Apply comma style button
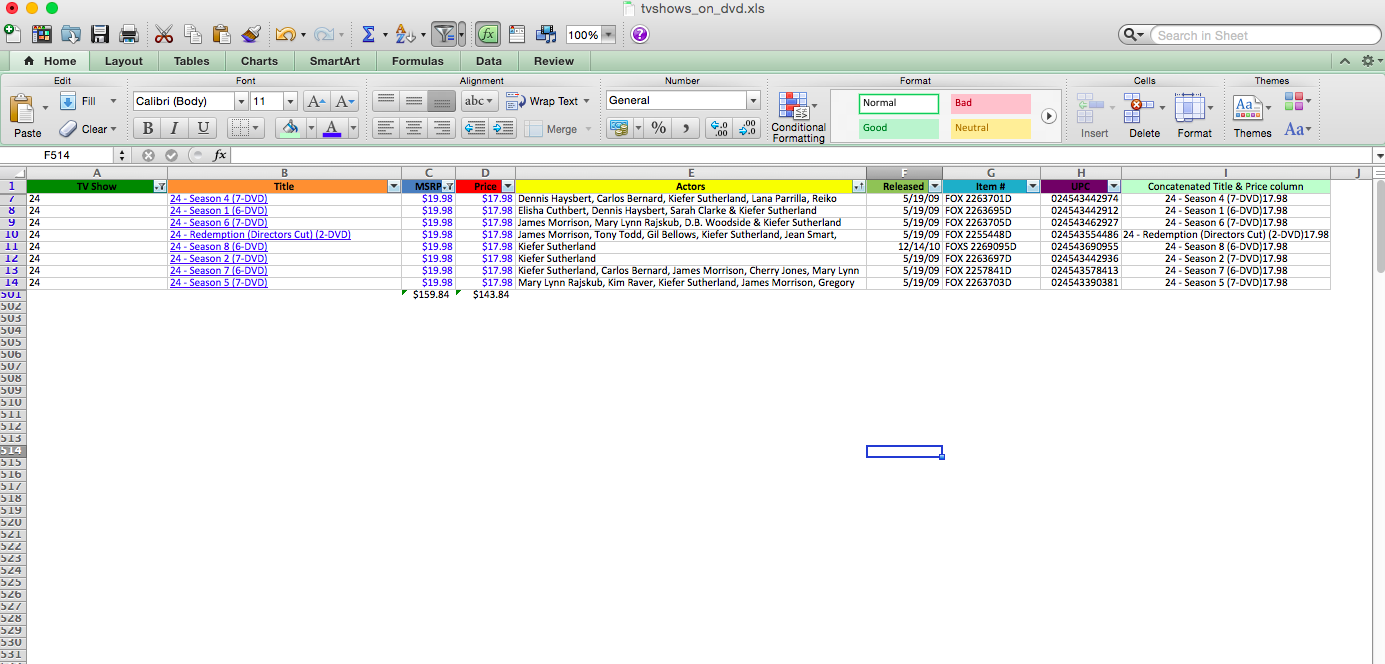The image size is (1385, 664). tap(685, 128)
